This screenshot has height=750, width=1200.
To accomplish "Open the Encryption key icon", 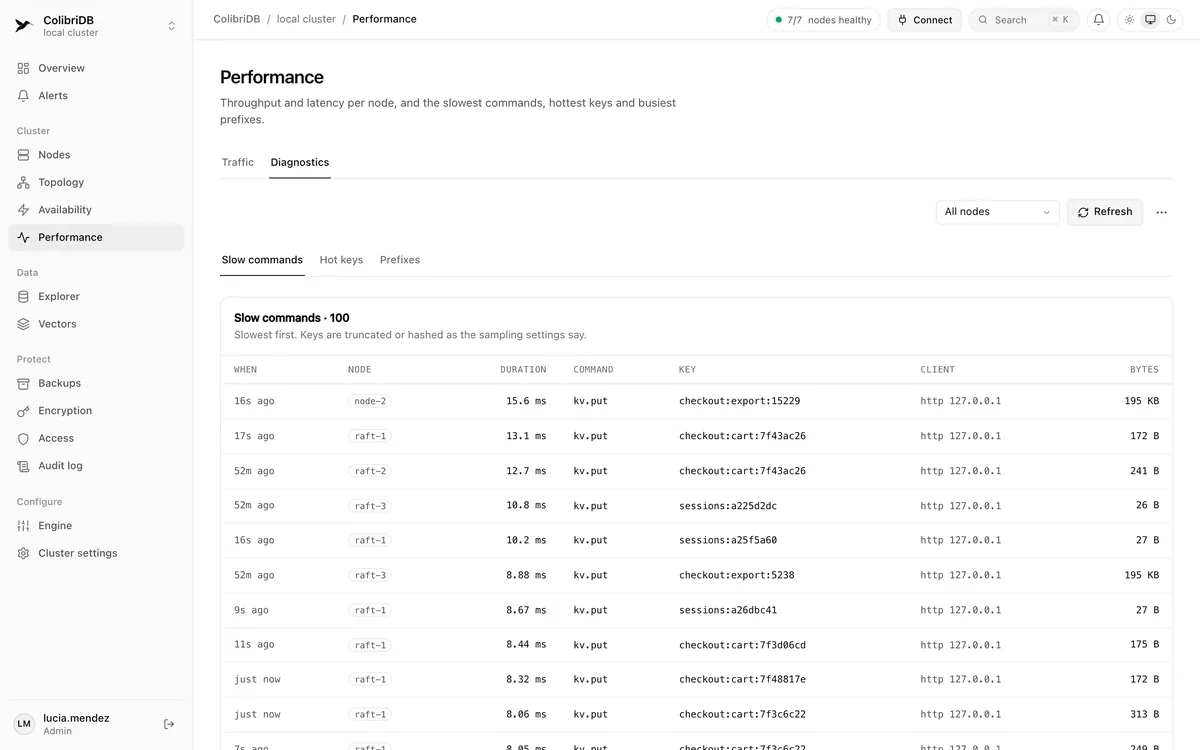I will pyautogui.click(x=23, y=411).
